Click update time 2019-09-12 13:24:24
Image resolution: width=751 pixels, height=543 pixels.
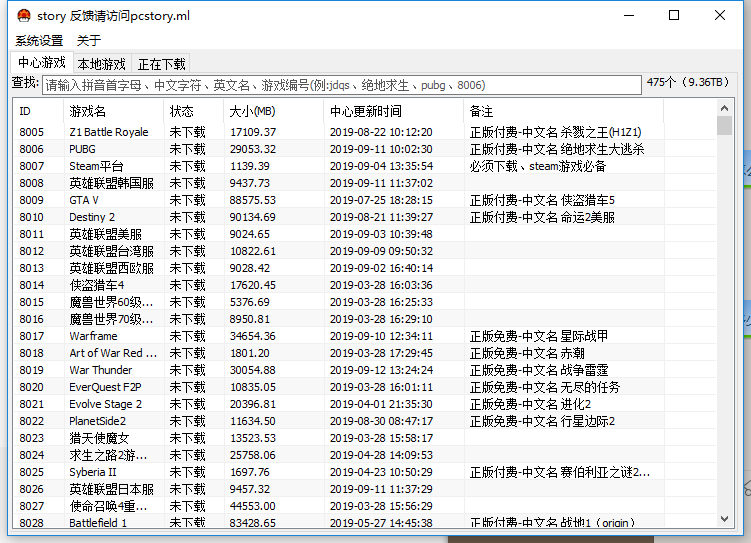(x=381, y=370)
